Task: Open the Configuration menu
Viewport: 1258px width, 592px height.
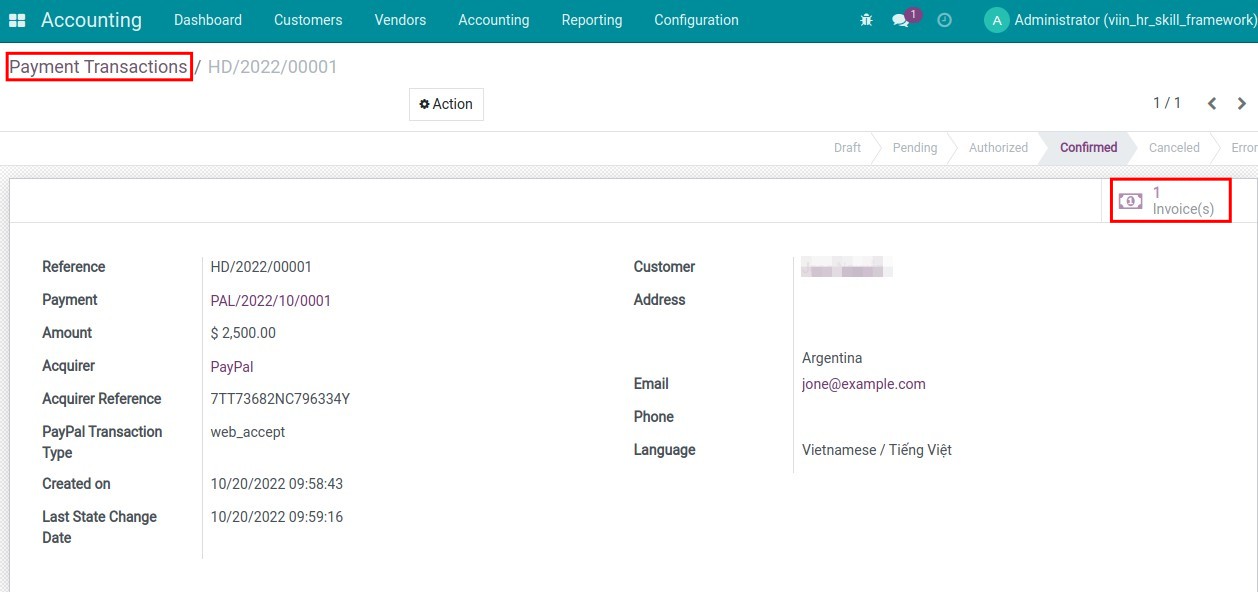Action: point(696,19)
